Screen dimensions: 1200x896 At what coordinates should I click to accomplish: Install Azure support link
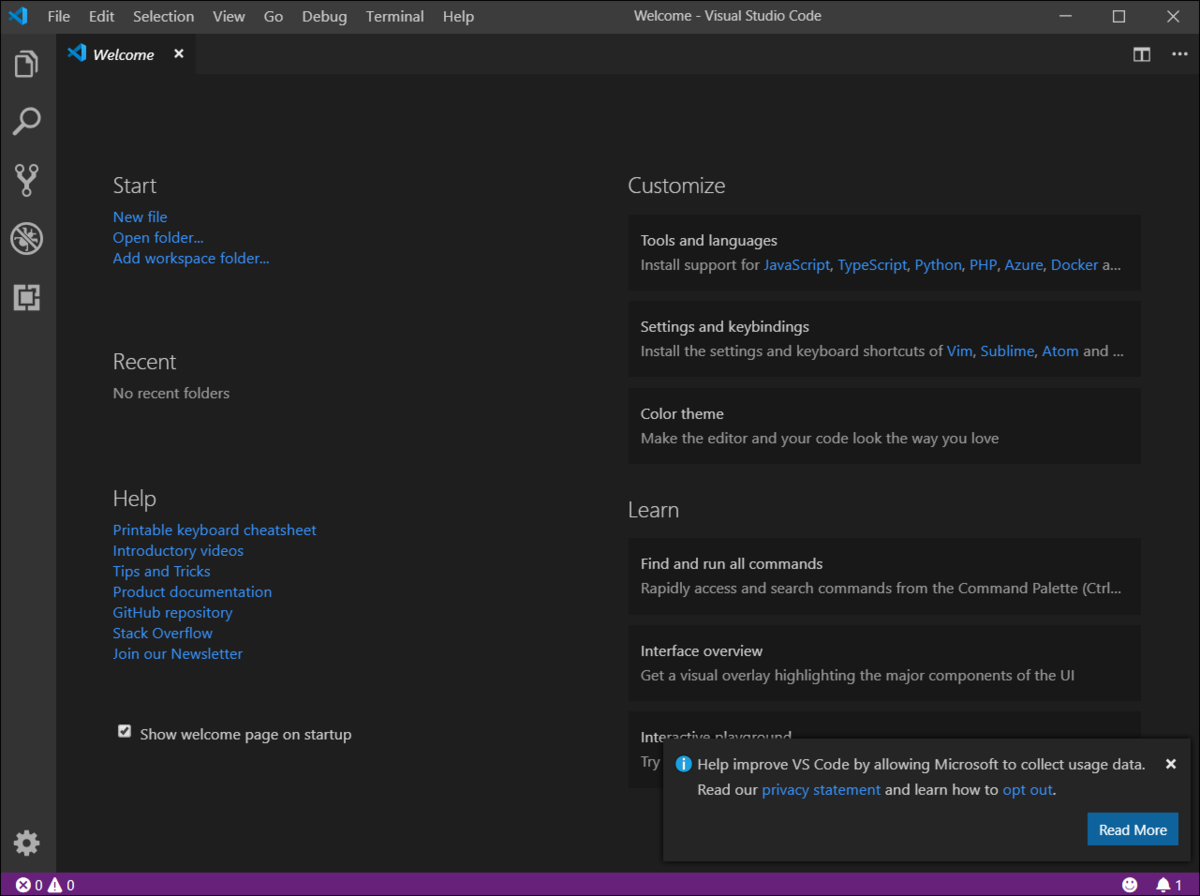click(x=1024, y=265)
